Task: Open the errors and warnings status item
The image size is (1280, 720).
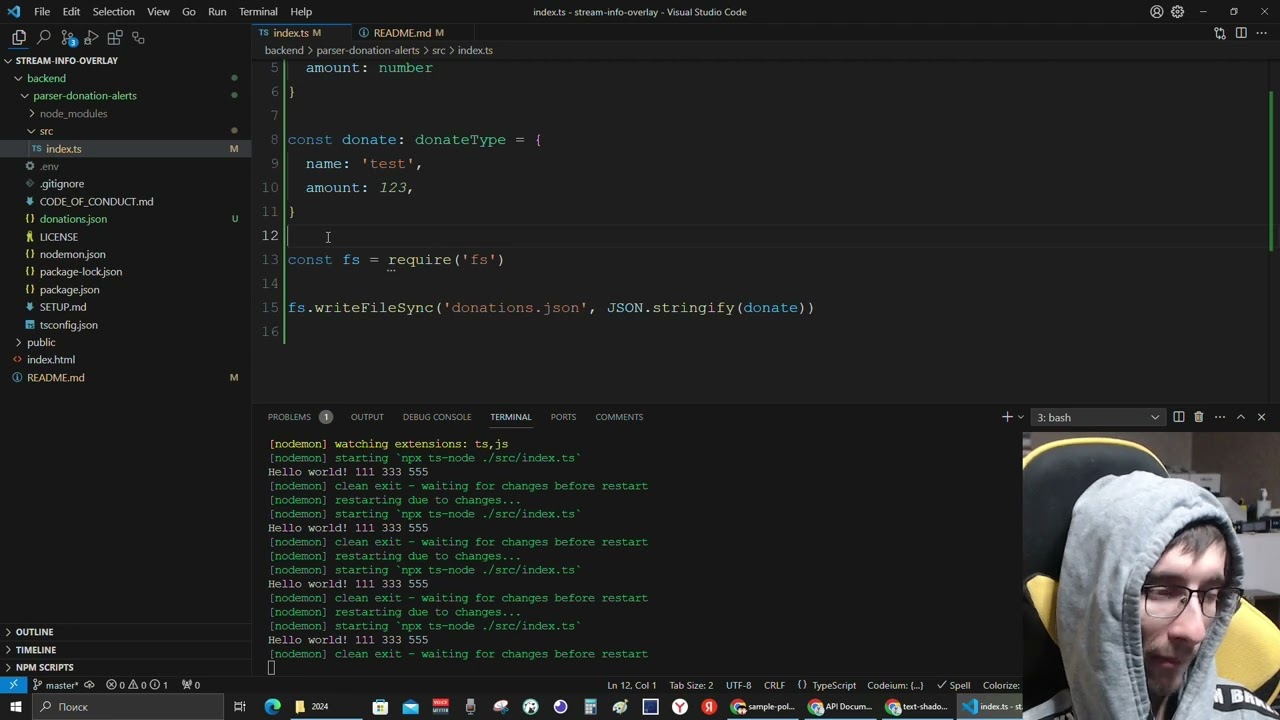Action: (137, 685)
